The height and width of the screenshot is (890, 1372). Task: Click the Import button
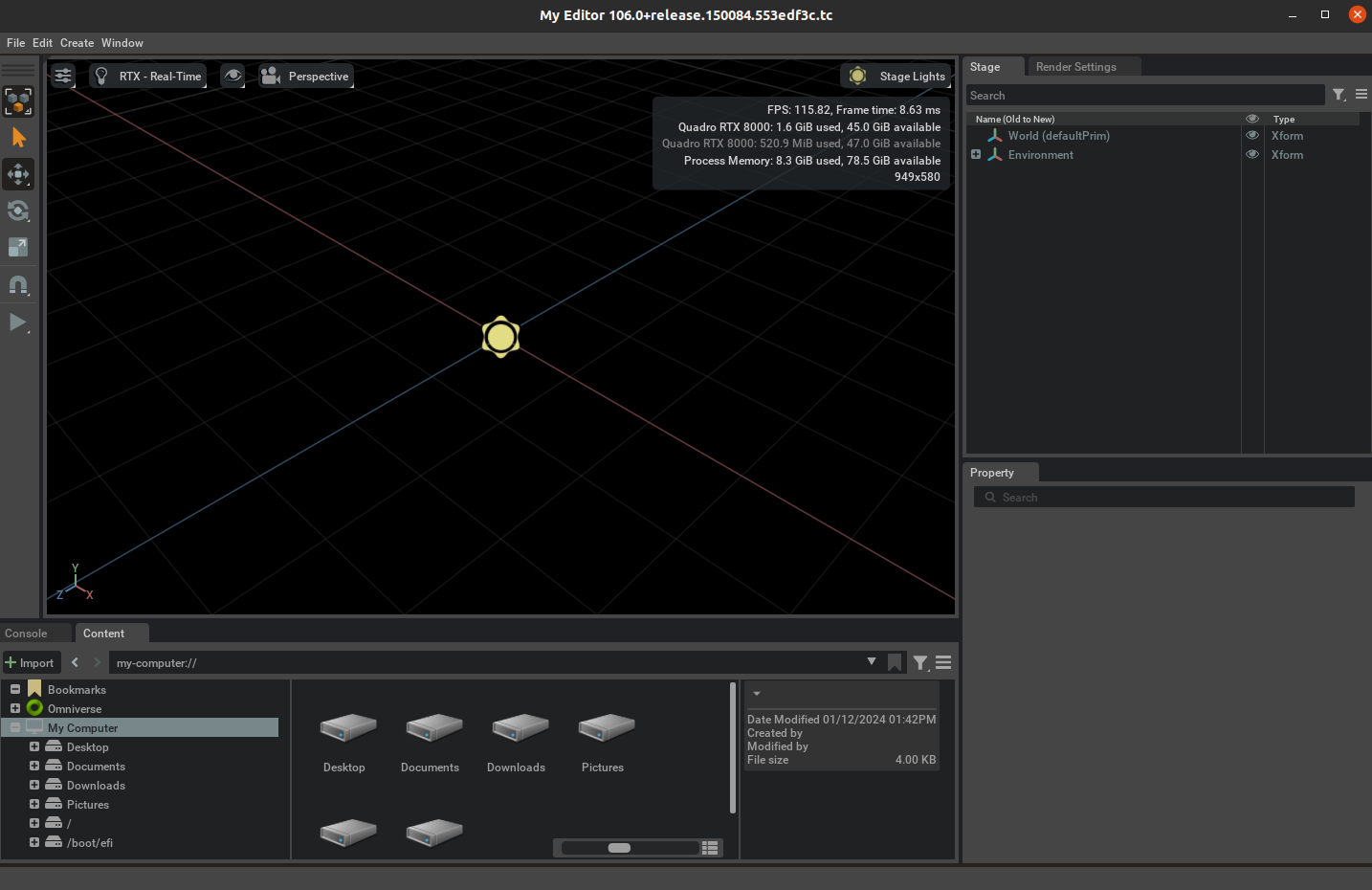tap(32, 662)
